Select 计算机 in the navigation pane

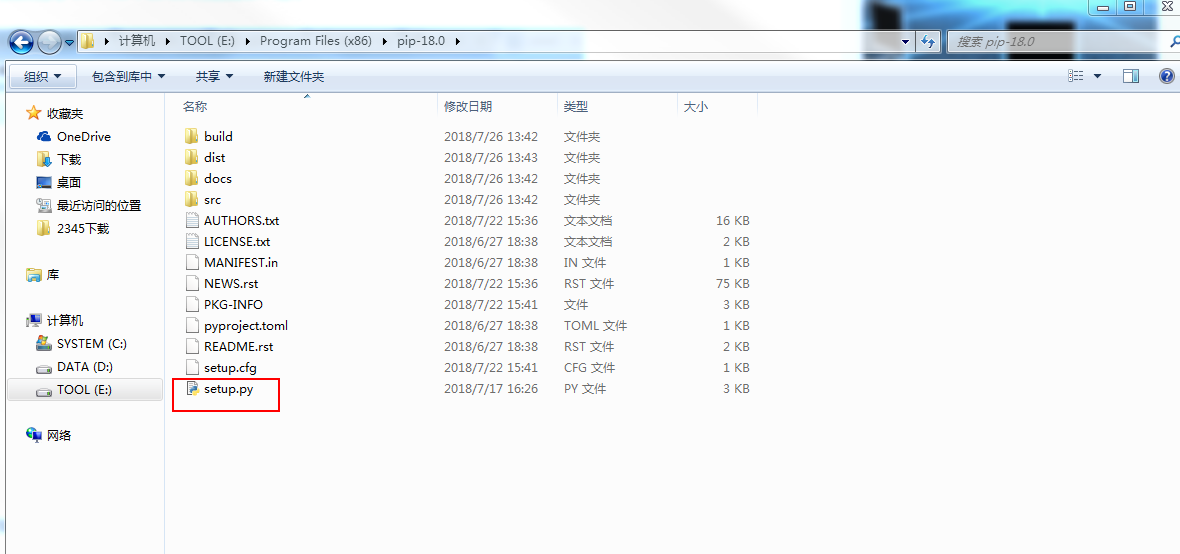65,321
